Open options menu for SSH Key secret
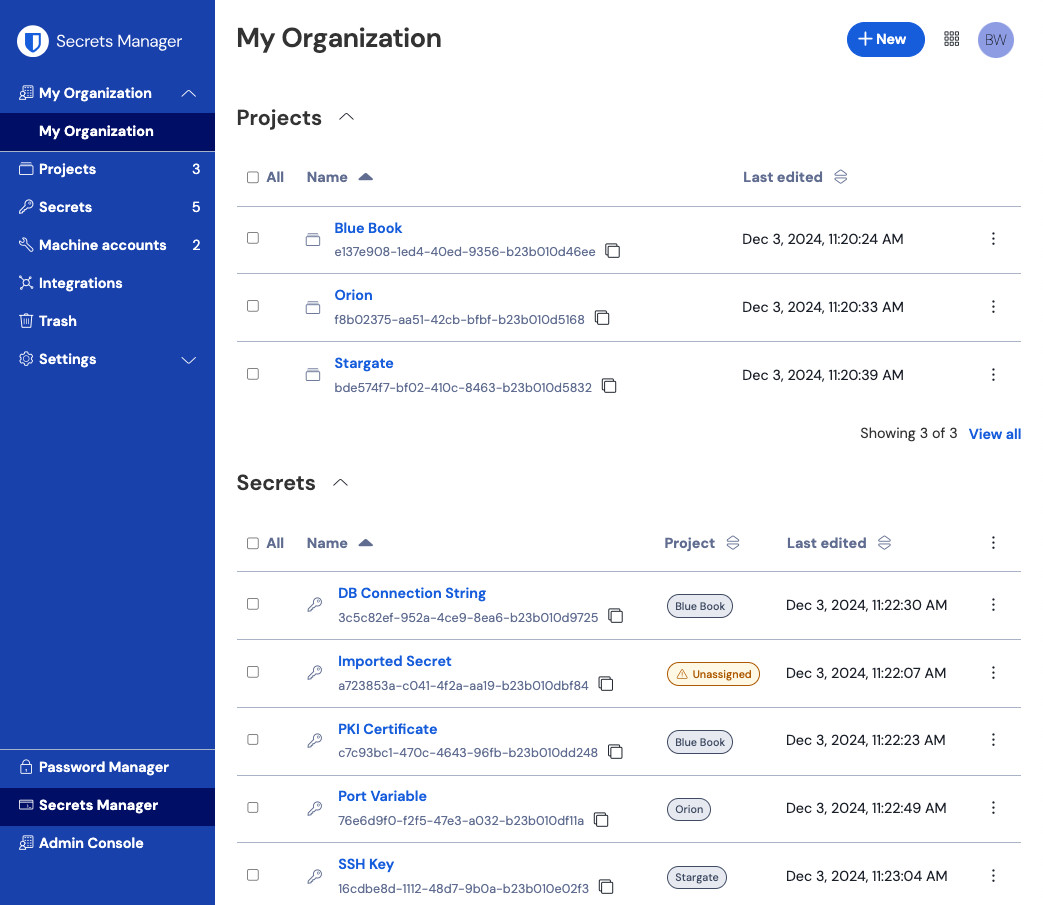 click(x=992, y=876)
